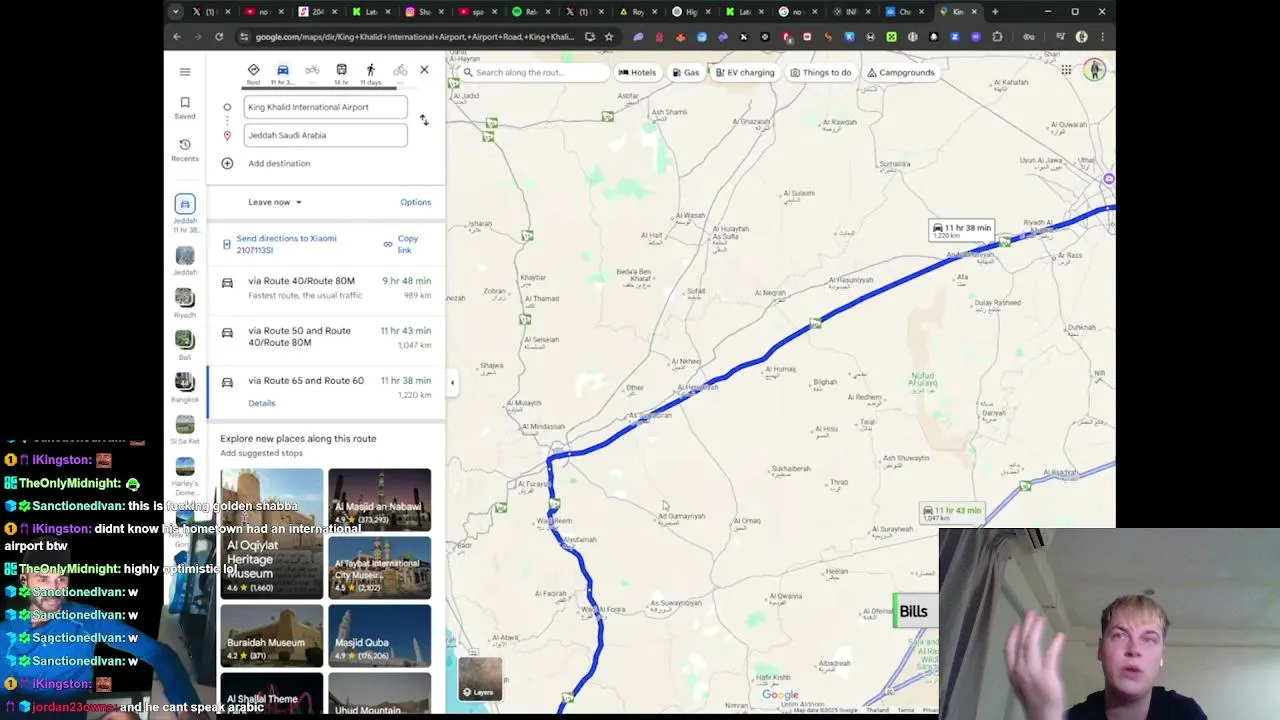
Task: Open route Options
Action: point(416,202)
